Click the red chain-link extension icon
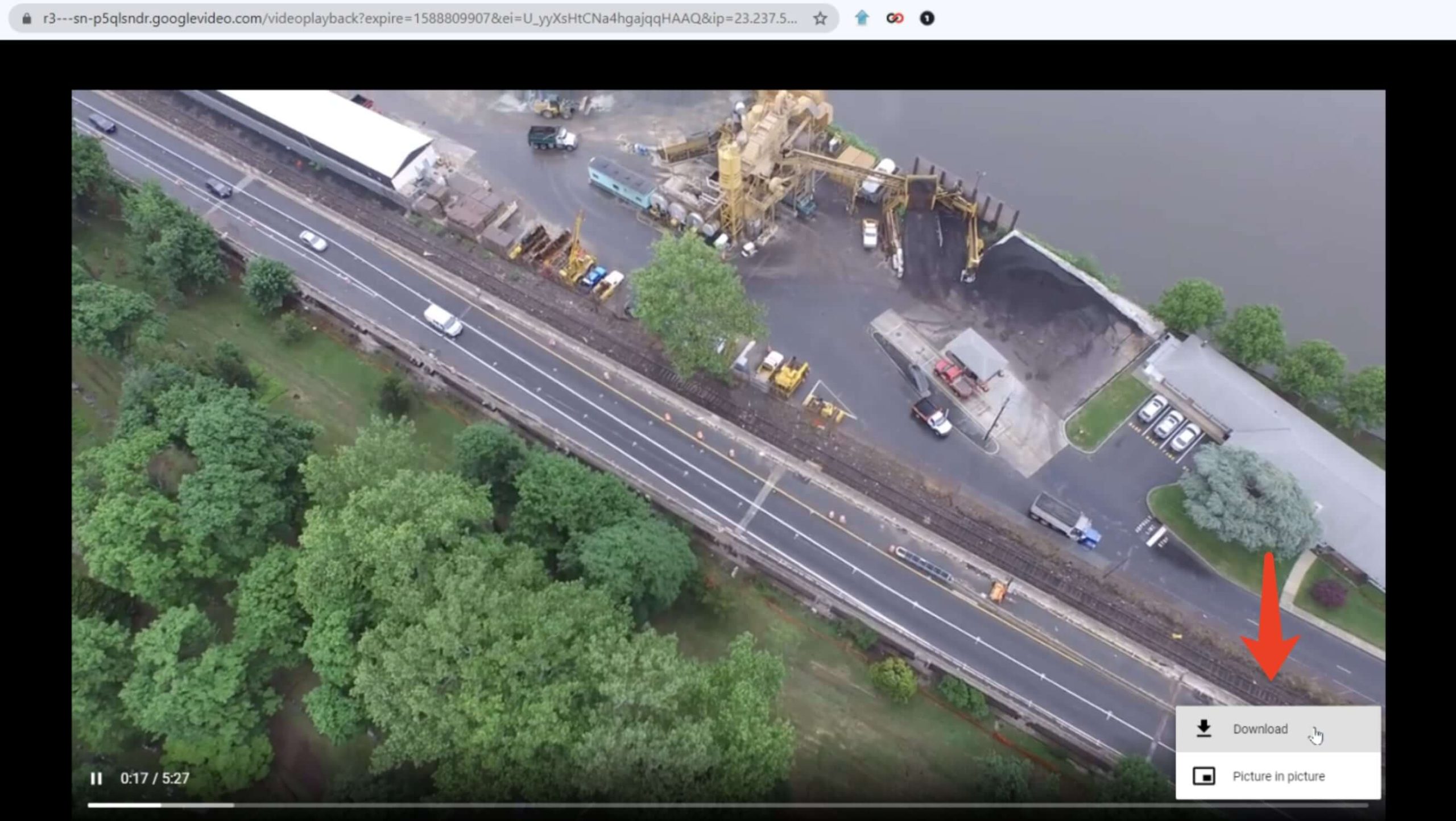1456x821 pixels. pyautogui.click(x=895, y=19)
